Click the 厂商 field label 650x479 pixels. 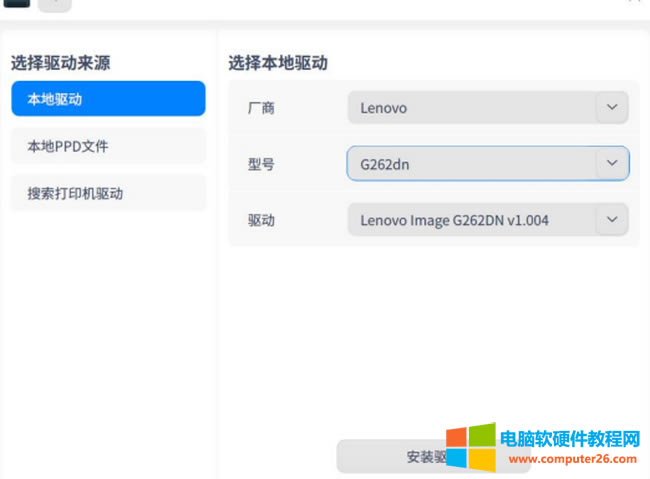[x=261, y=108]
